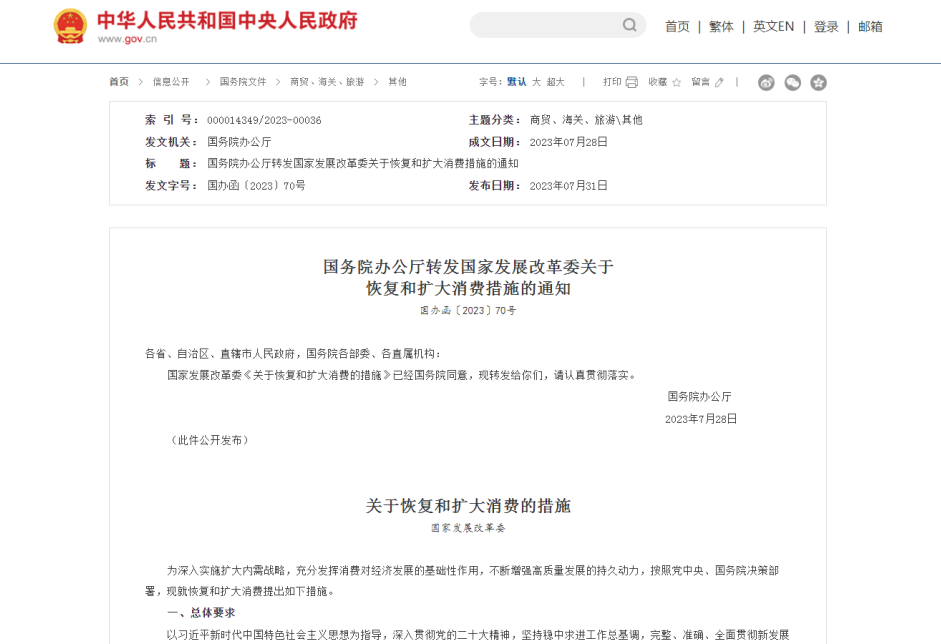Screen dimensions: 941x644
Task: Share the page to Weibo
Action: pyautogui.click(x=766, y=83)
